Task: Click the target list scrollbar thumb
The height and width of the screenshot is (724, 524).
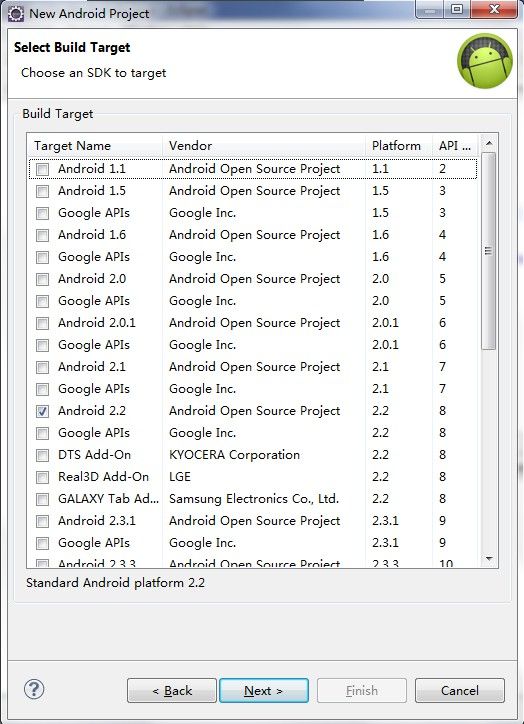Action: click(x=488, y=251)
